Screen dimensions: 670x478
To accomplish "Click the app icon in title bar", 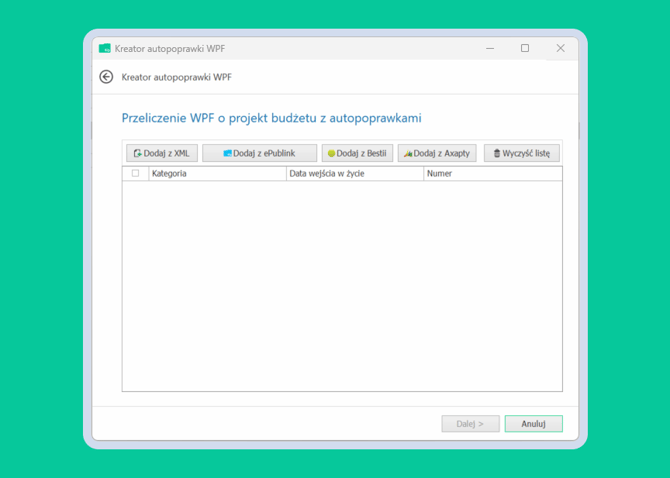I will pyautogui.click(x=105, y=48).
